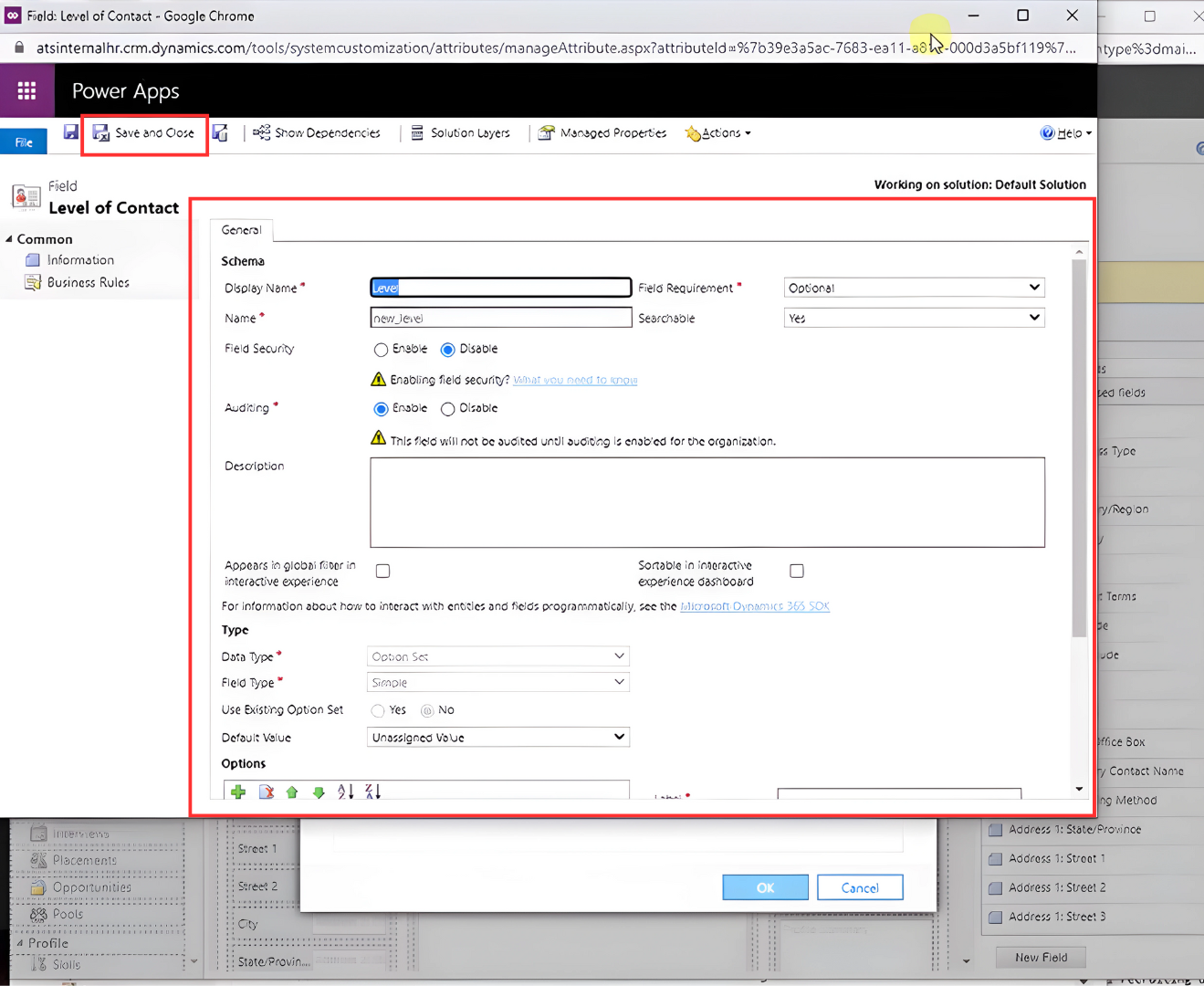Collapse the Common section
Screen dimensions: 1204x986
click(10, 239)
